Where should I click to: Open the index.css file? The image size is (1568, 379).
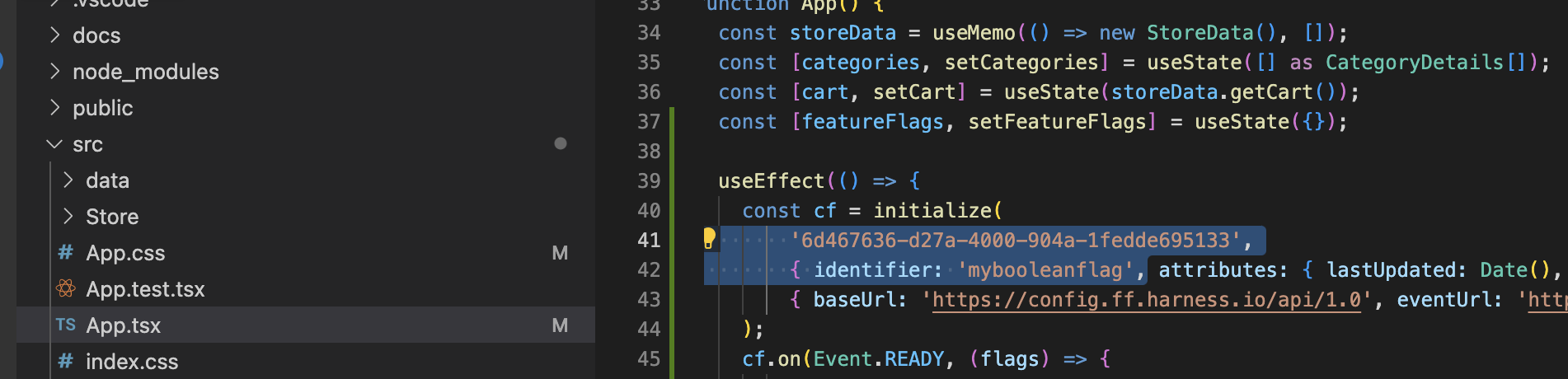click(132, 362)
